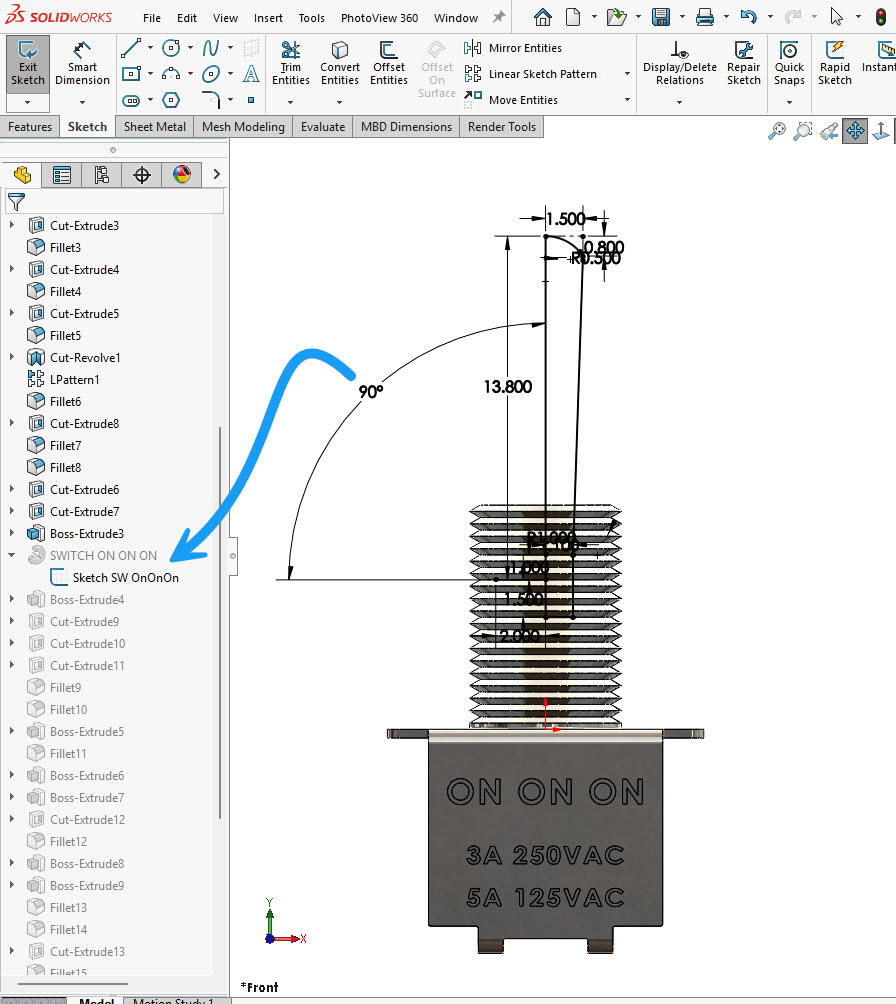Select the Smart Dimension tool
Viewport: 896px width, 1004px height.
[x=82, y=63]
